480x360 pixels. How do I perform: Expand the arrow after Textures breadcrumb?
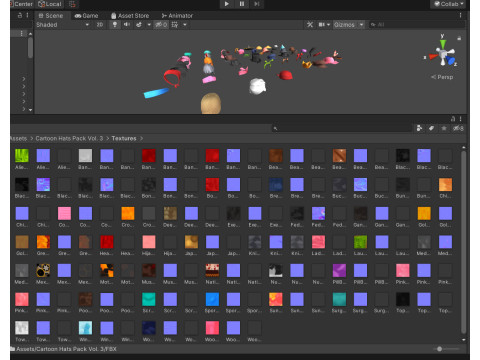[x=141, y=138]
